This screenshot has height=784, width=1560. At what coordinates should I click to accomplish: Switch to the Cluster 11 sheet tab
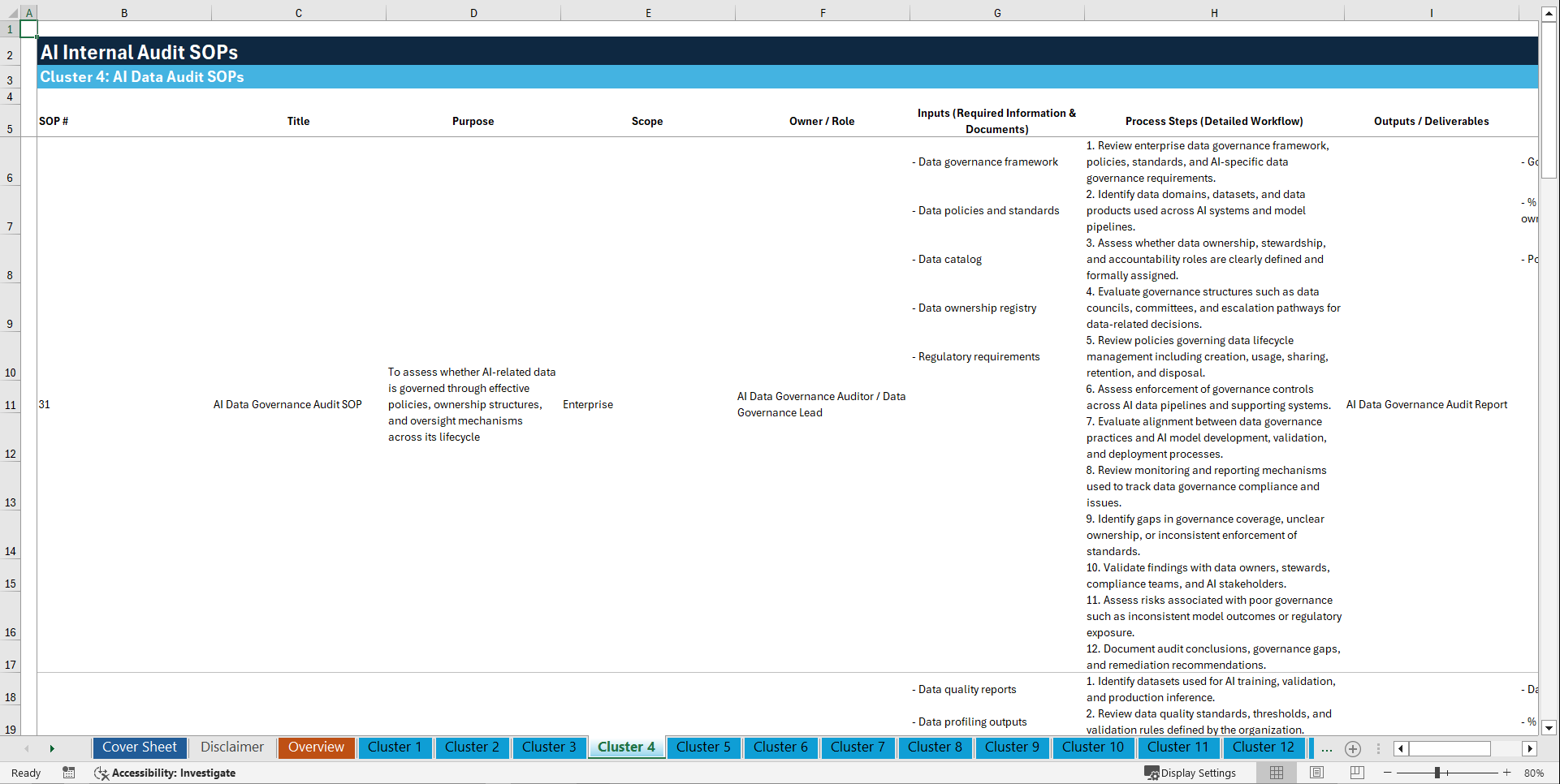point(1178,747)
